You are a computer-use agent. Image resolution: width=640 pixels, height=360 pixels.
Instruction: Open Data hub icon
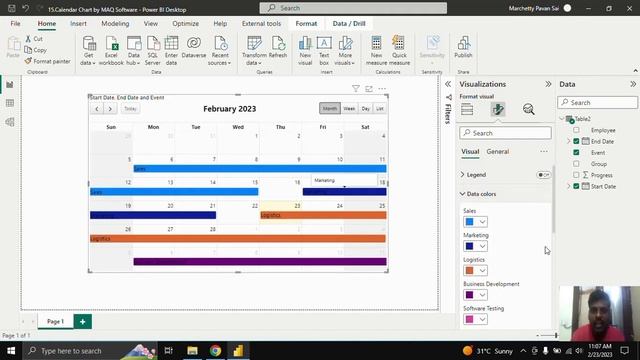[x=133, y=51]
